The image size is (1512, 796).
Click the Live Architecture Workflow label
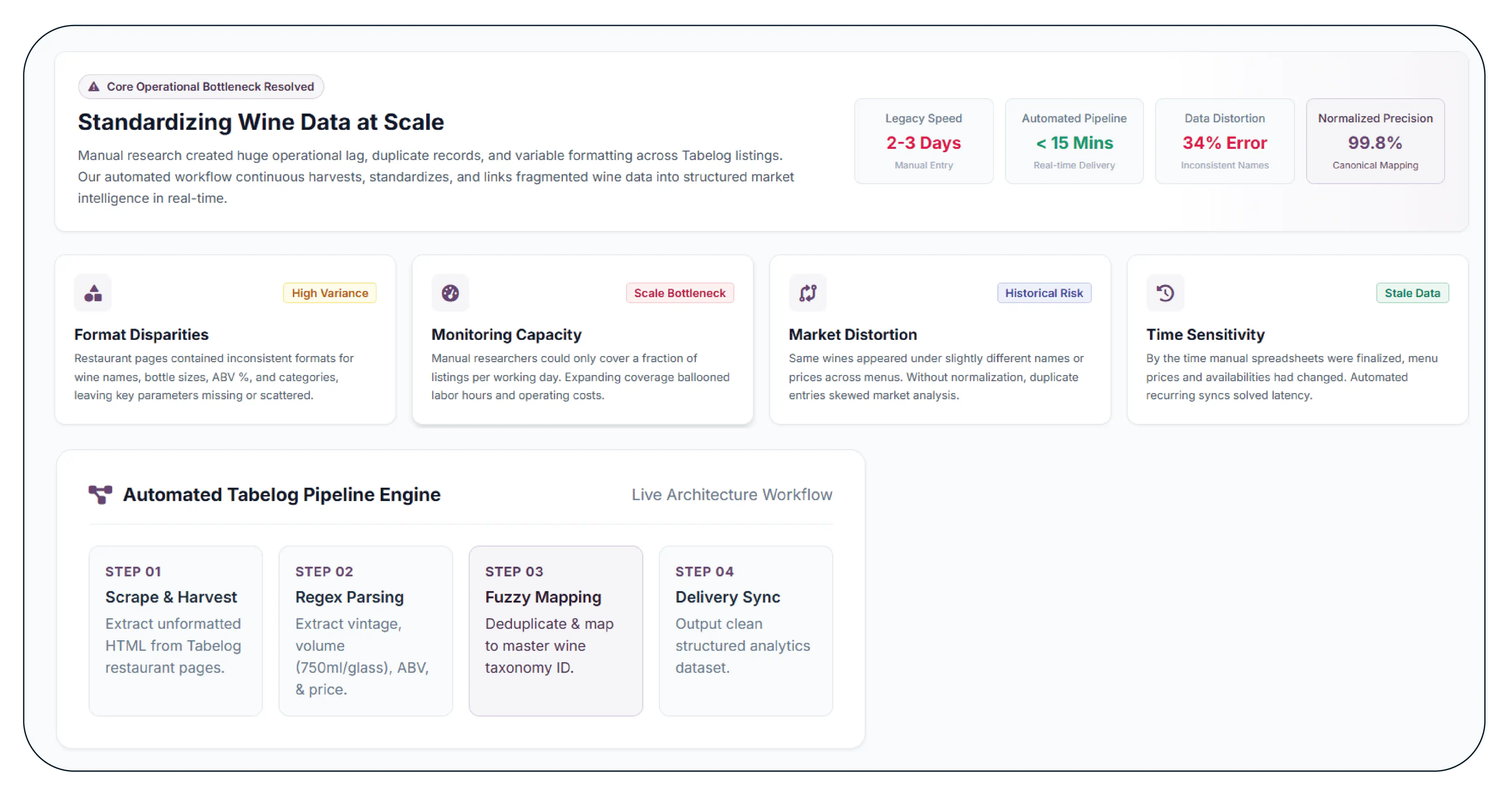click(x=732, y=494)
